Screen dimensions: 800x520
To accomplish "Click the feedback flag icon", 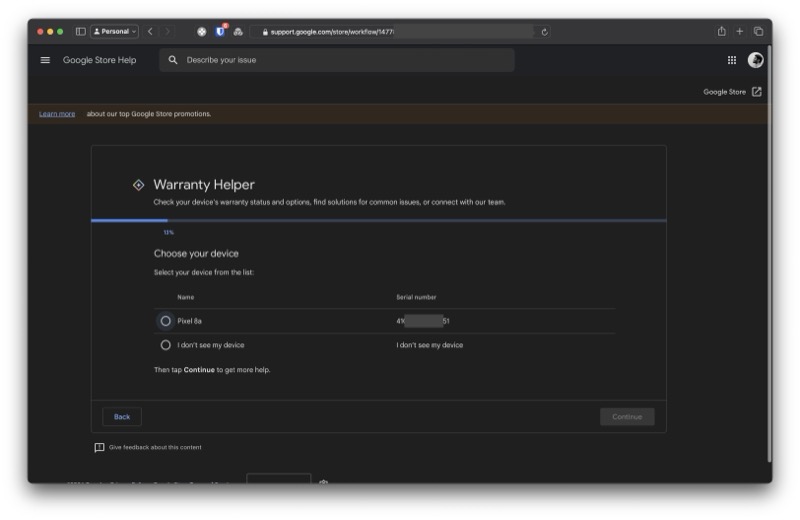I will coord(99,448).
